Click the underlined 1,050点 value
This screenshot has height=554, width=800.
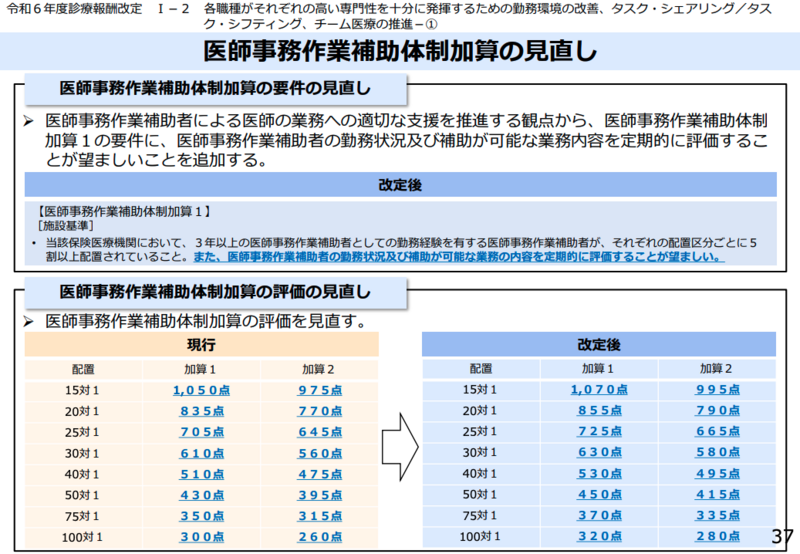point(201,390)
